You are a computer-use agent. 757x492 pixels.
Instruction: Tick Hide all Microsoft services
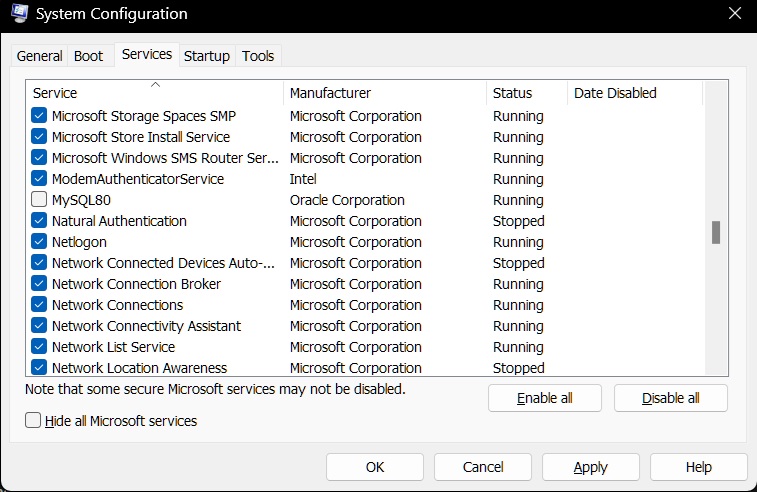point(33,420)
